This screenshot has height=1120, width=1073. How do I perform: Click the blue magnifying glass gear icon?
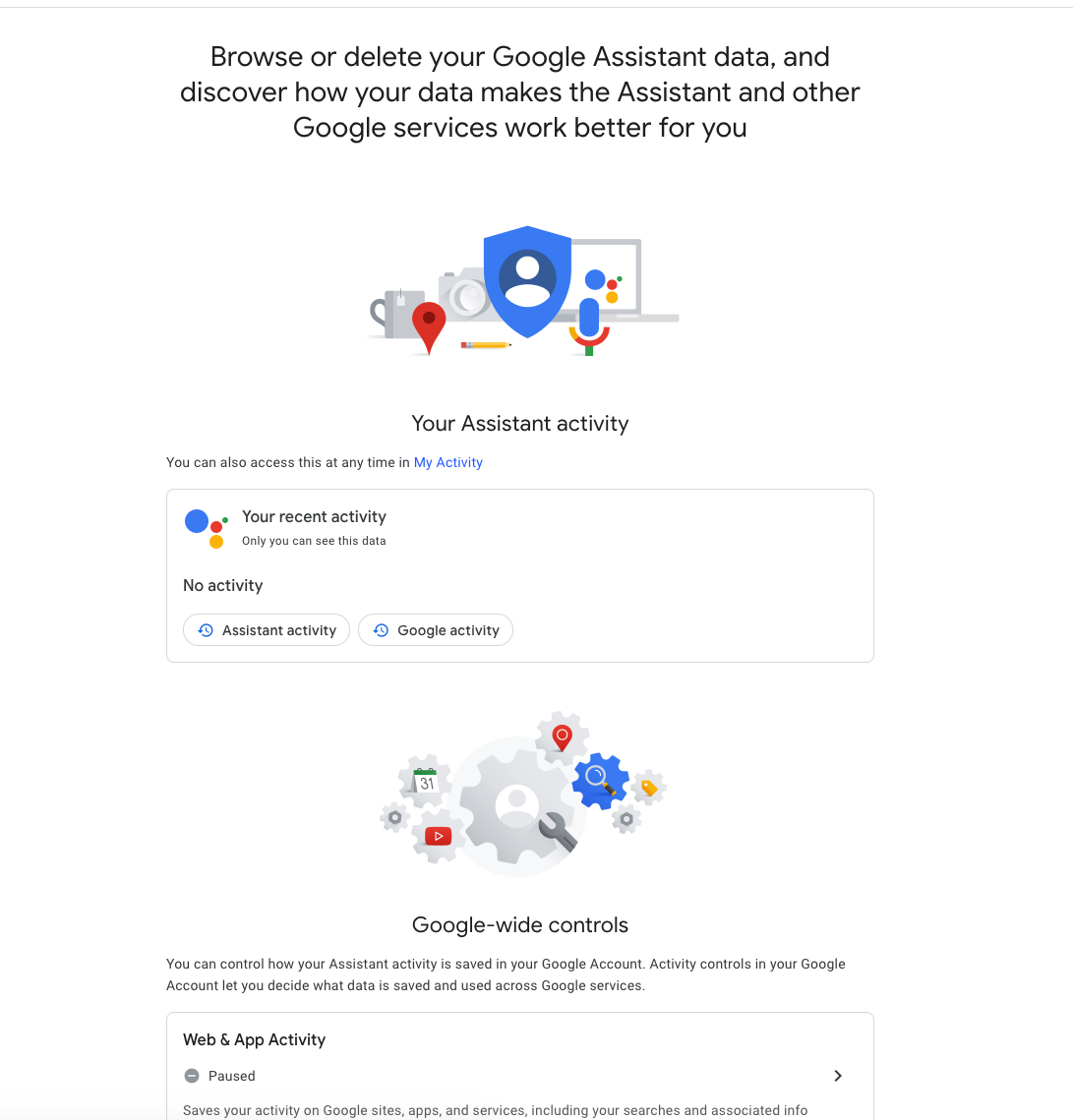pyautogui.click(x=601, y=778)
